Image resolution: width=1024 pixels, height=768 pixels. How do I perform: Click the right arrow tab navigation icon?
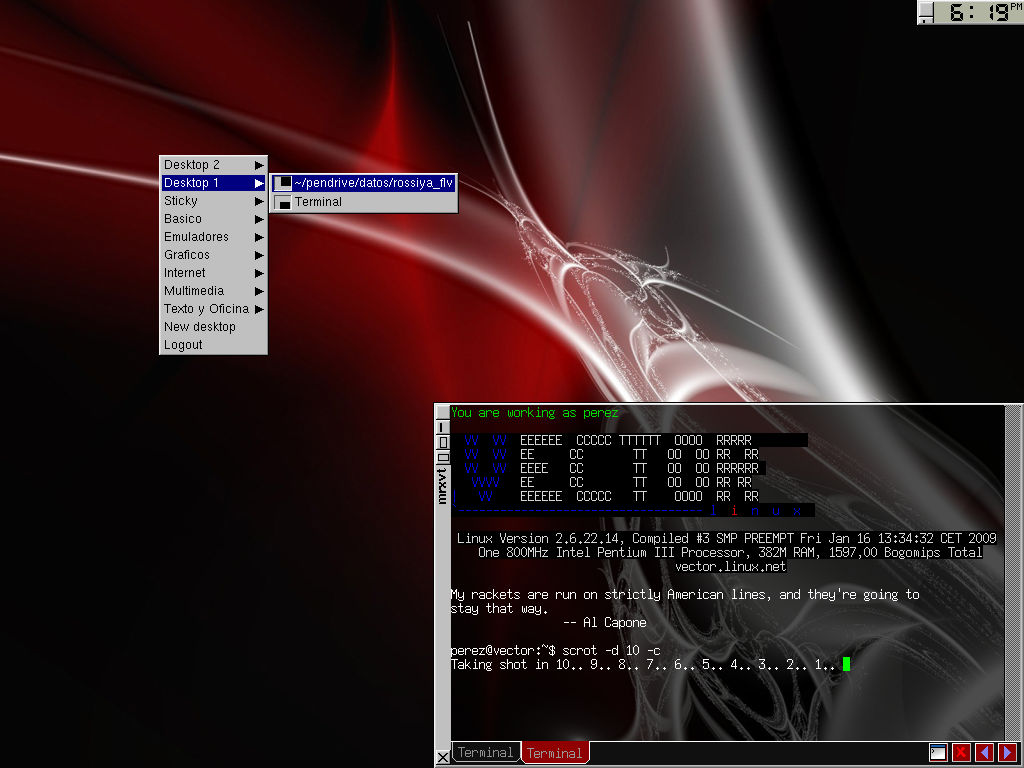click(x=1007, y=753)
